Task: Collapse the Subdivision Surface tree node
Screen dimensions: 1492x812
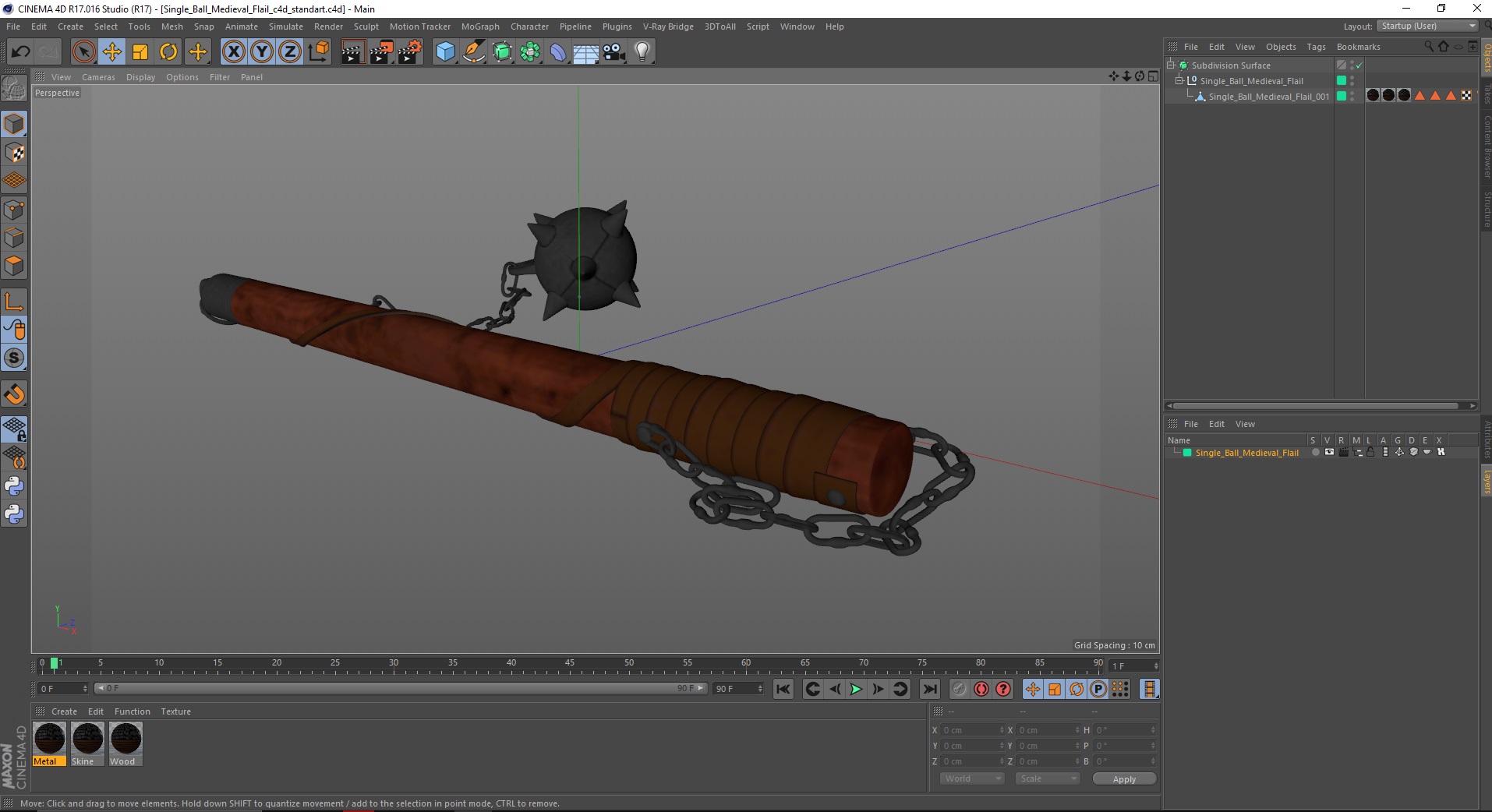Action: point(1171,65)
